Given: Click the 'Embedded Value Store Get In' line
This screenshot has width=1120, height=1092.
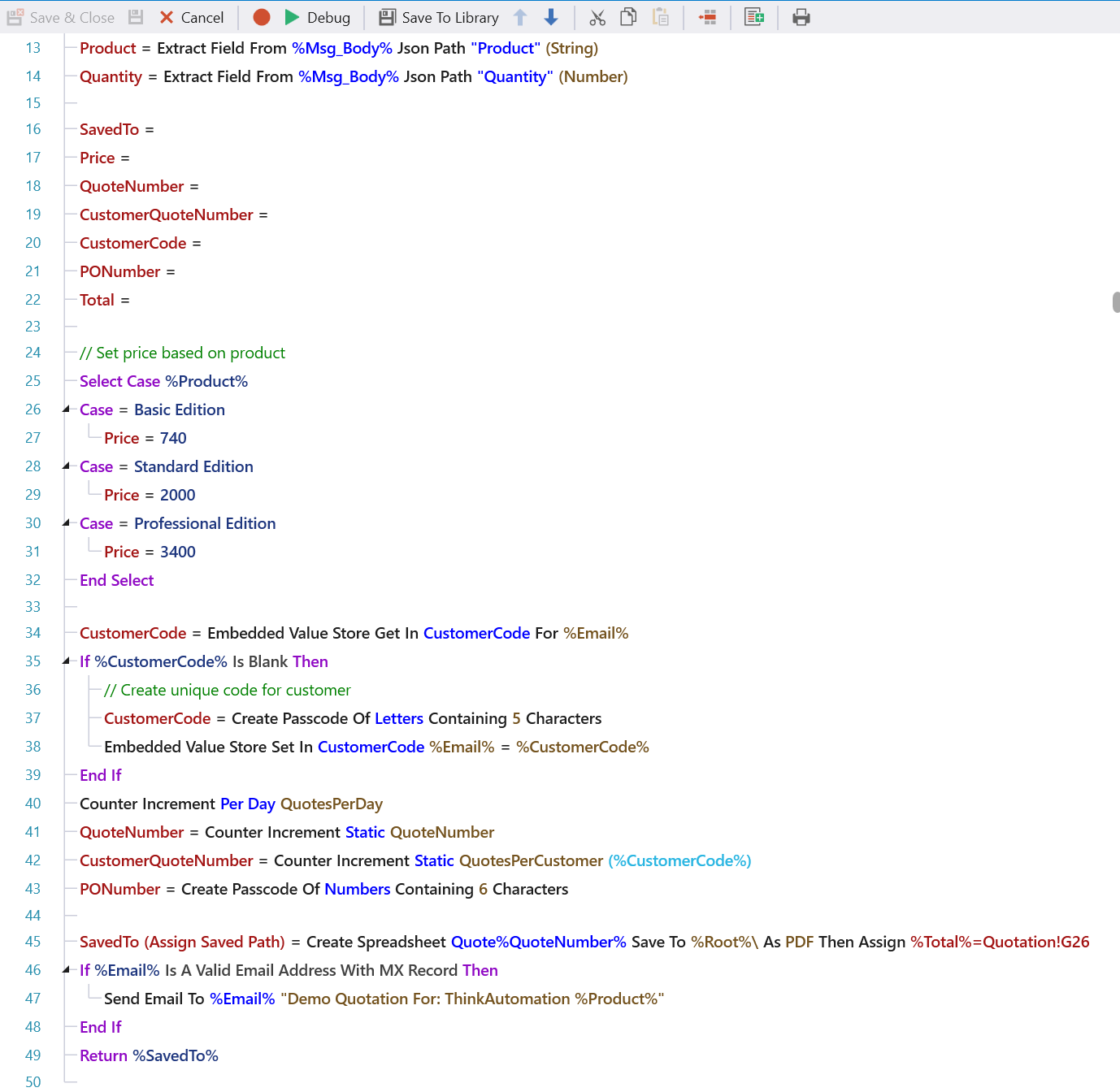Looking at the screenshot, I should point(354,633).
